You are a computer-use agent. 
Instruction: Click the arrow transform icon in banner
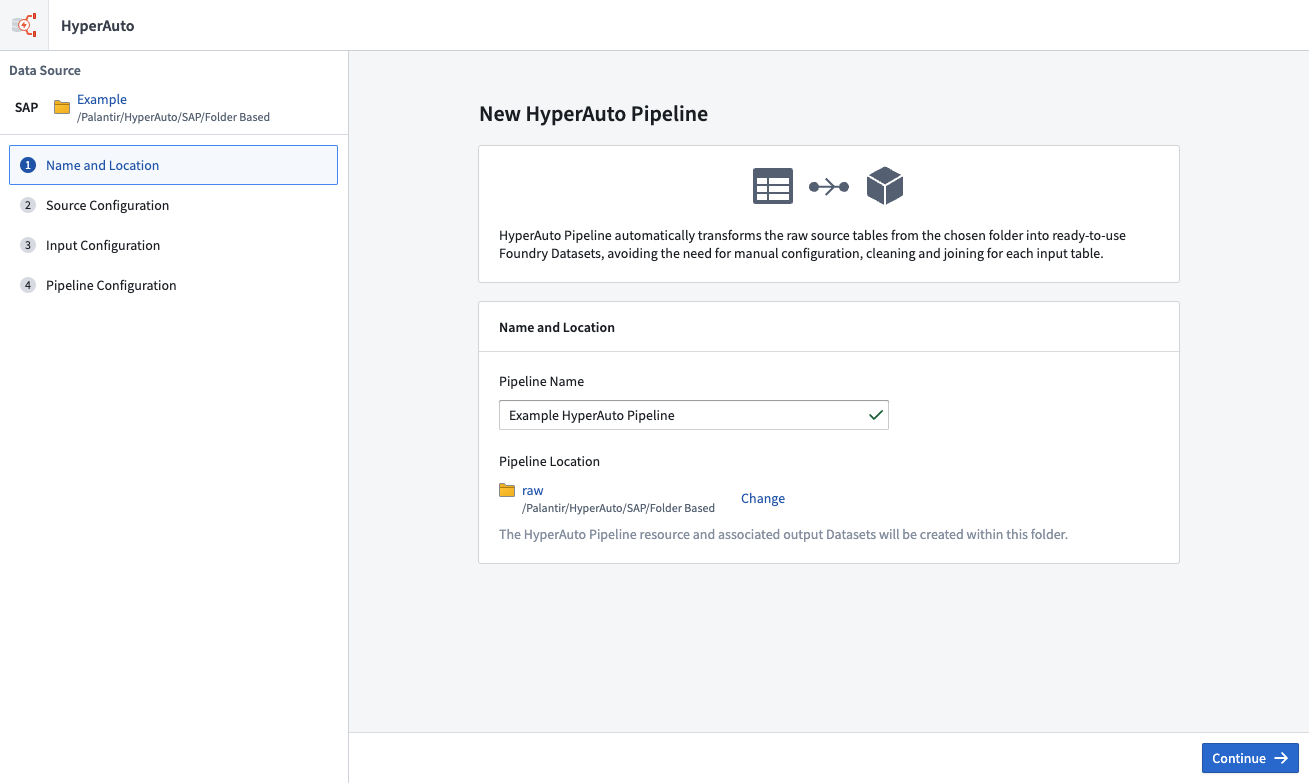(829, 187)
